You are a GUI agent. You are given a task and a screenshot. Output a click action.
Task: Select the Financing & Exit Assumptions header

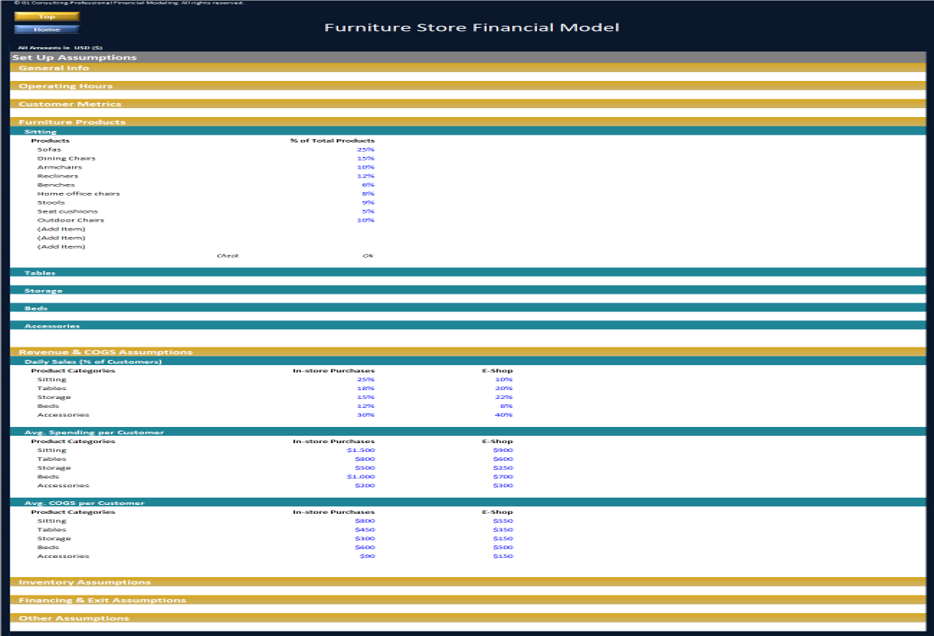tap(468, 600)
